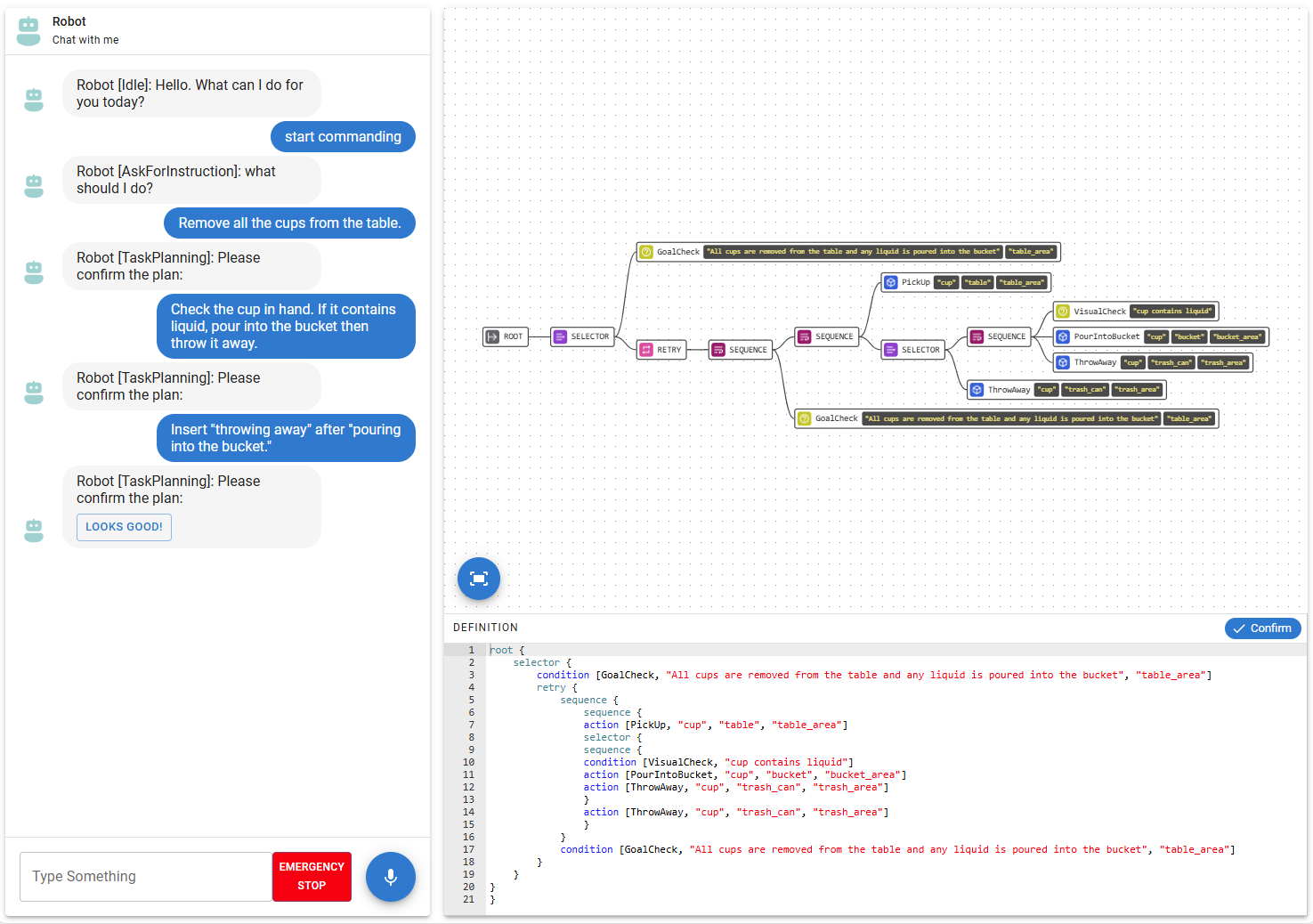Screen dimensions: 1313x924
Task: Click the "Remove all the cups" chat message
Action: click(289, 223)
